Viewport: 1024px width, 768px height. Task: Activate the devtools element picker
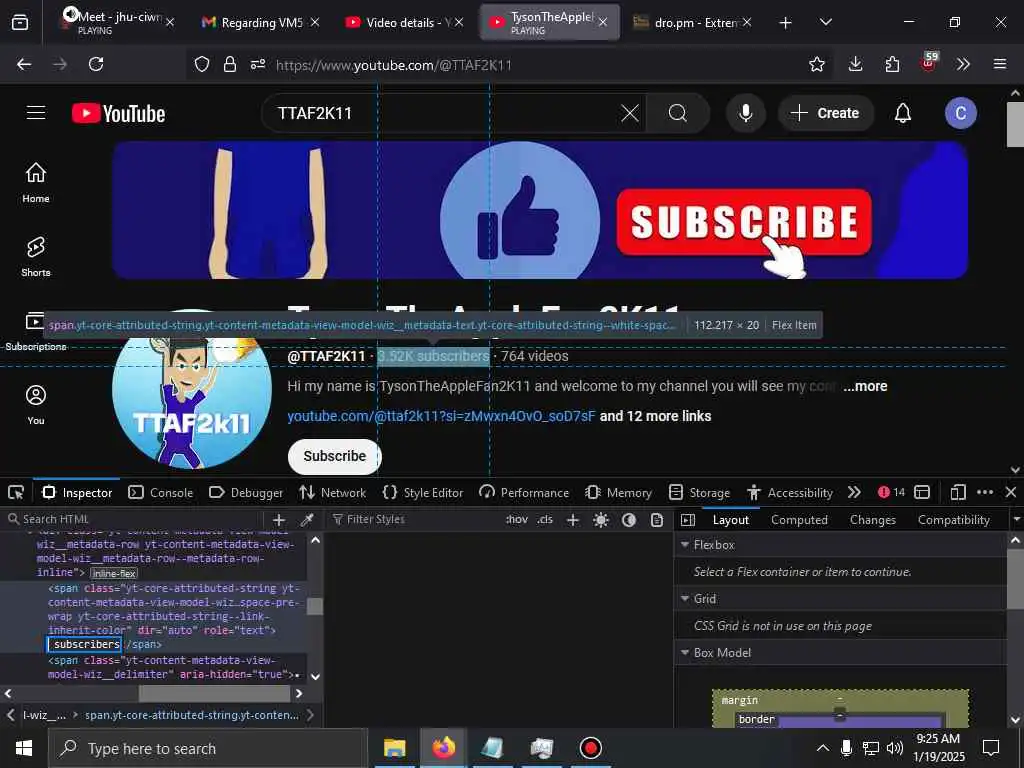[x=16, y=492]
